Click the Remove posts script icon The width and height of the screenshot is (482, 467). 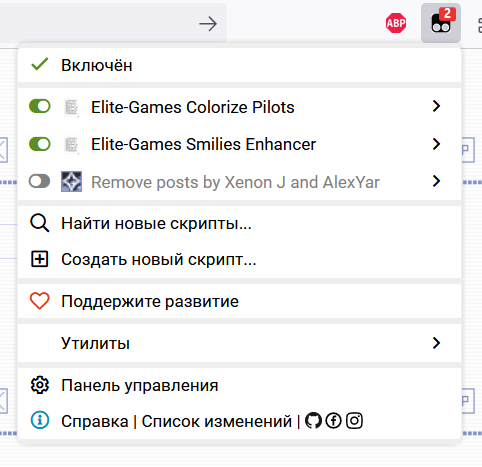71,182
